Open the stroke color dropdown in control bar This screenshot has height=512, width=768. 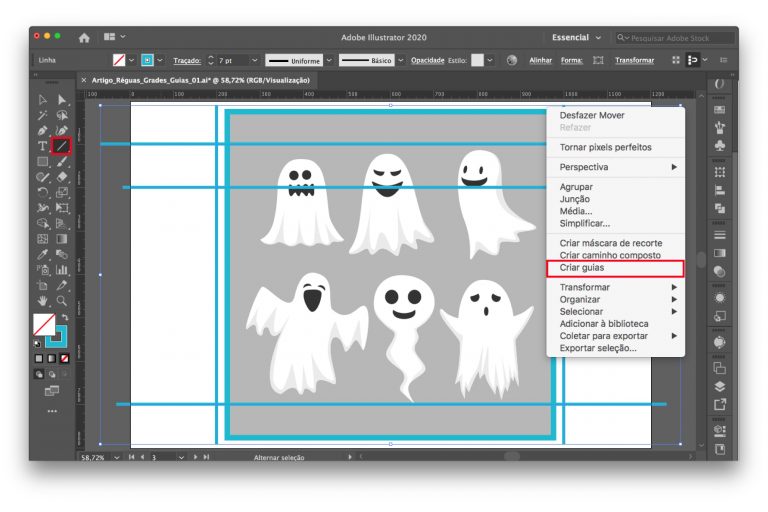tap(160, 60)
